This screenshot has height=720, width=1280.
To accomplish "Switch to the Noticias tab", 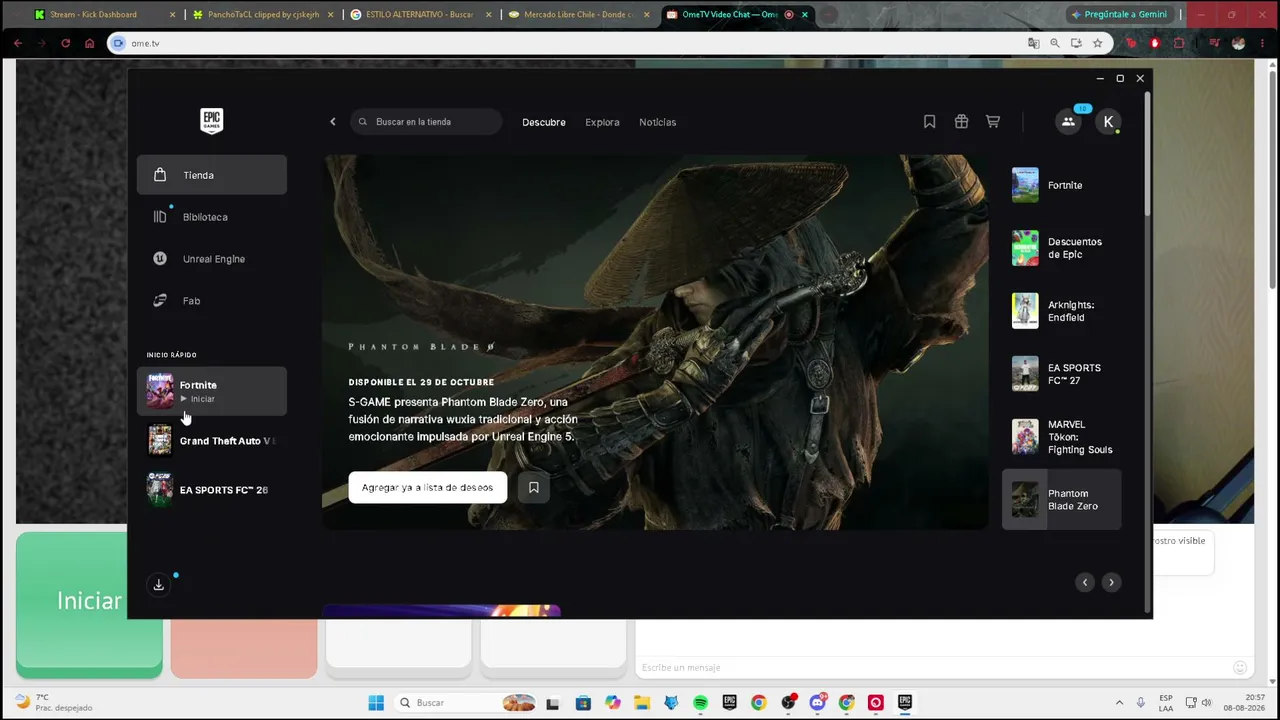I will coord(658,122).
